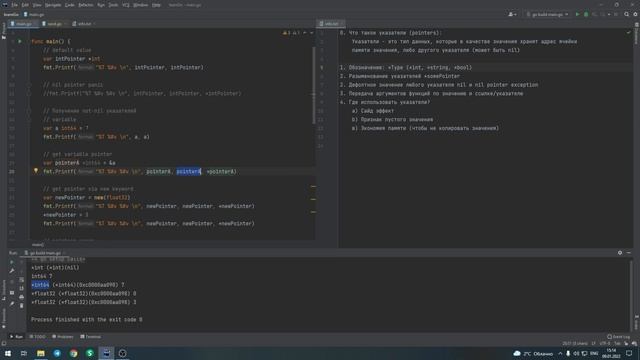Open Problems tool window

[x=63, y=337]
